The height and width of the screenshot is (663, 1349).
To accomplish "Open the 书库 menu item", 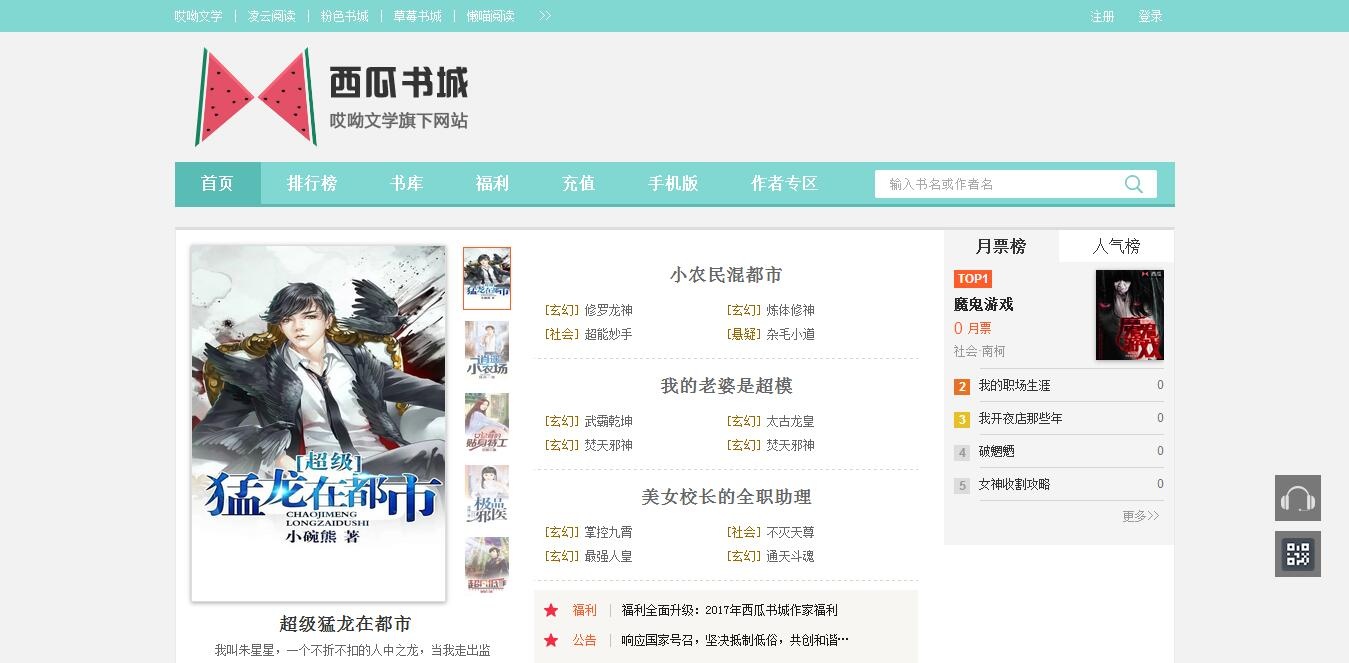I will point(407,184).
